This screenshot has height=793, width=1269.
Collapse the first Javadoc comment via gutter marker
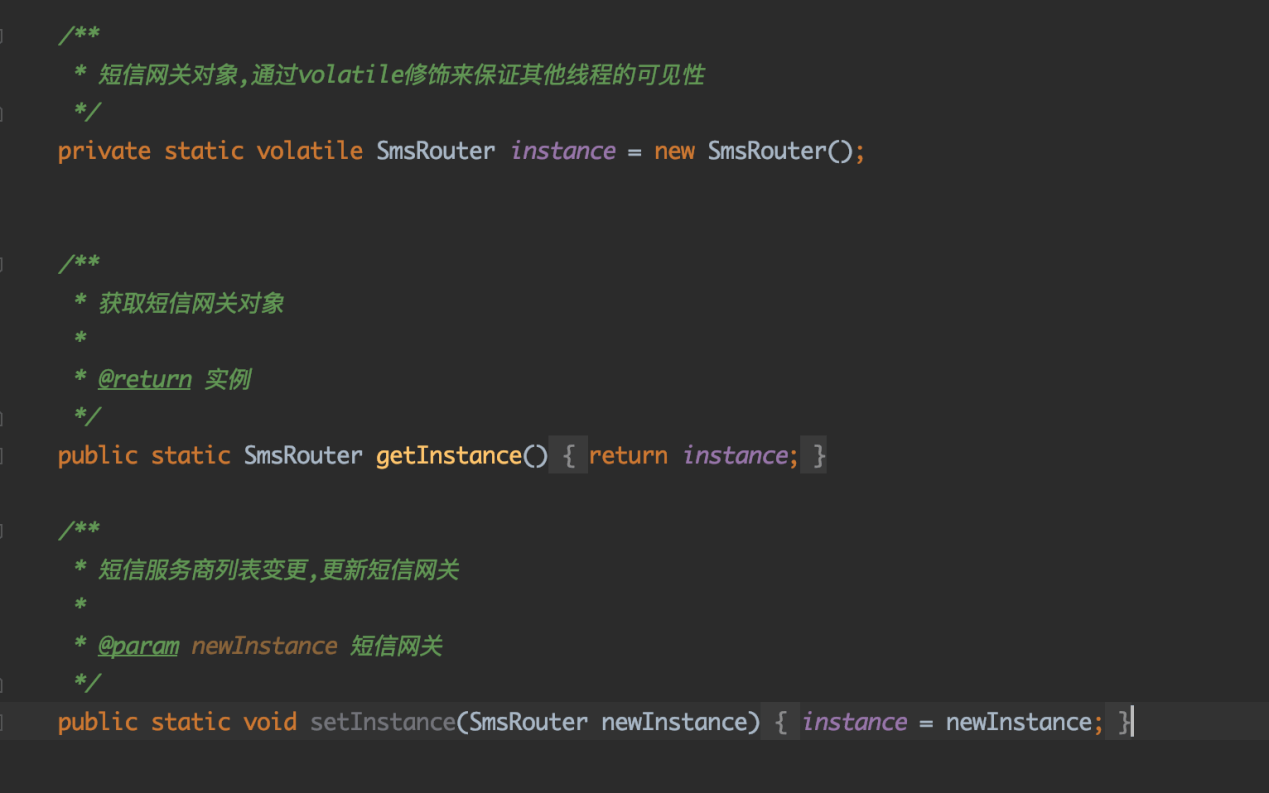[x=1, y=36]
